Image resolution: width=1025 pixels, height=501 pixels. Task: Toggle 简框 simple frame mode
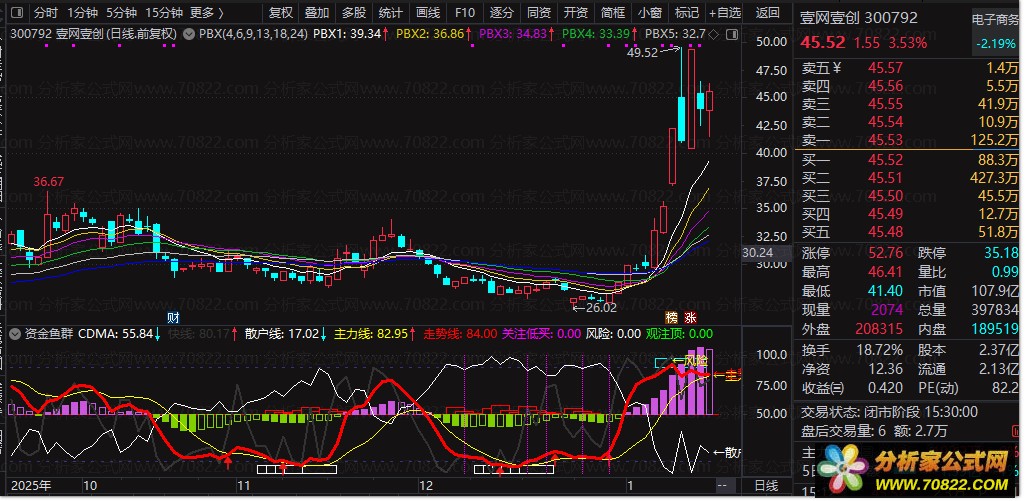pyautogui.click(x=613, y=12)
